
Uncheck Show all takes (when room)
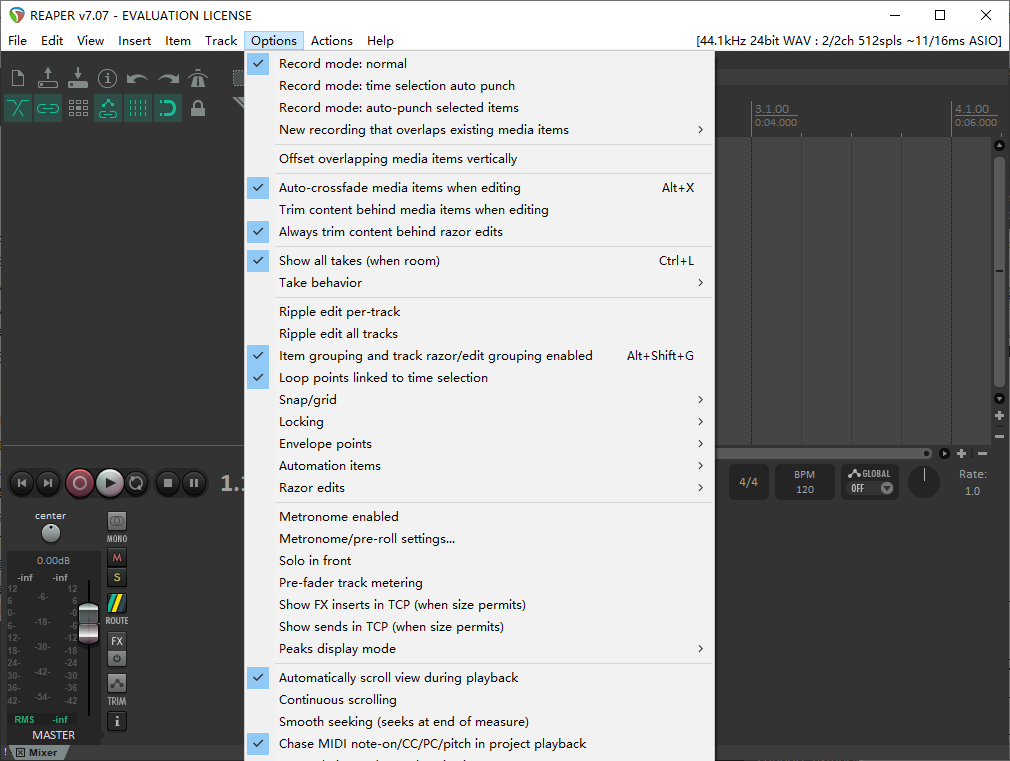pos(359,261)
